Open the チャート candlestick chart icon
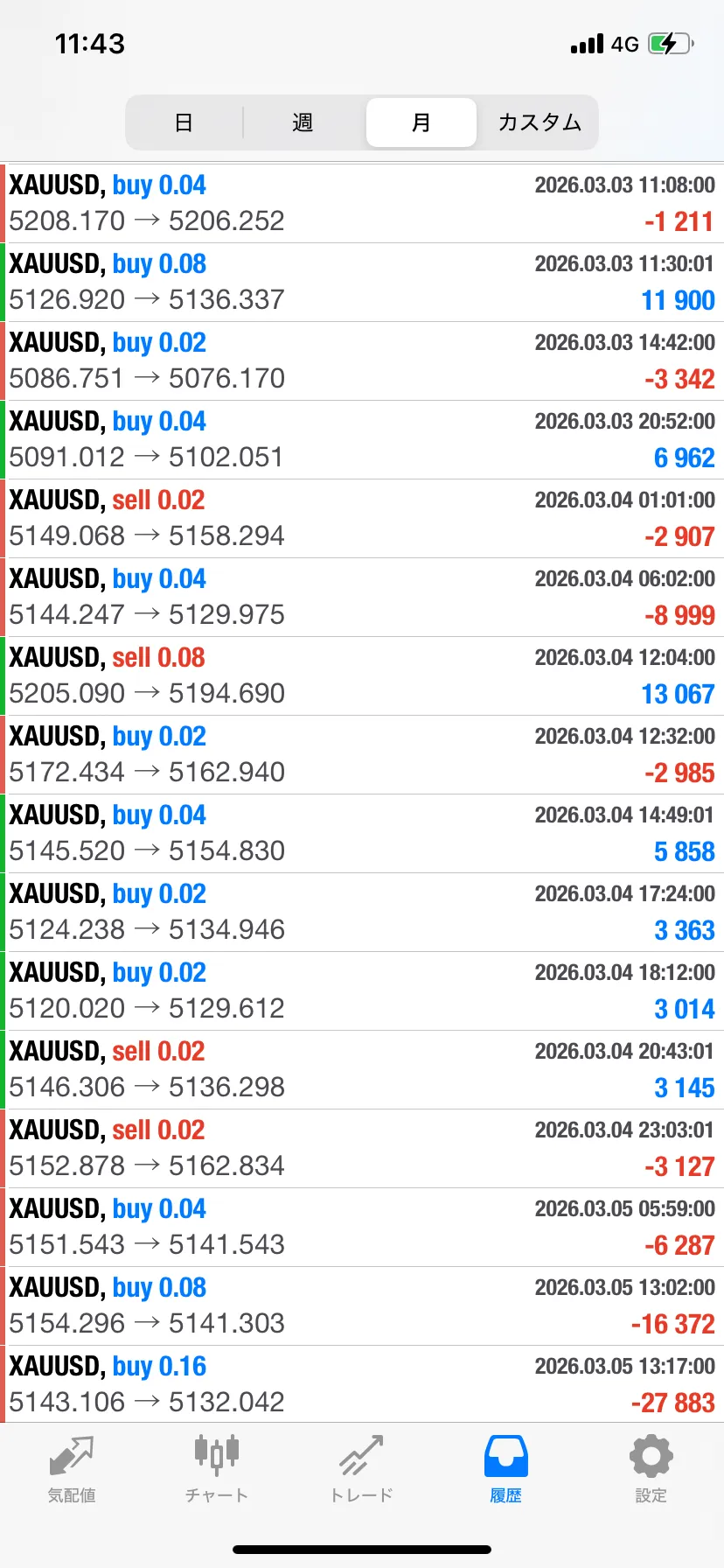The image size is (724, 1568). (x=216, y=1454)
